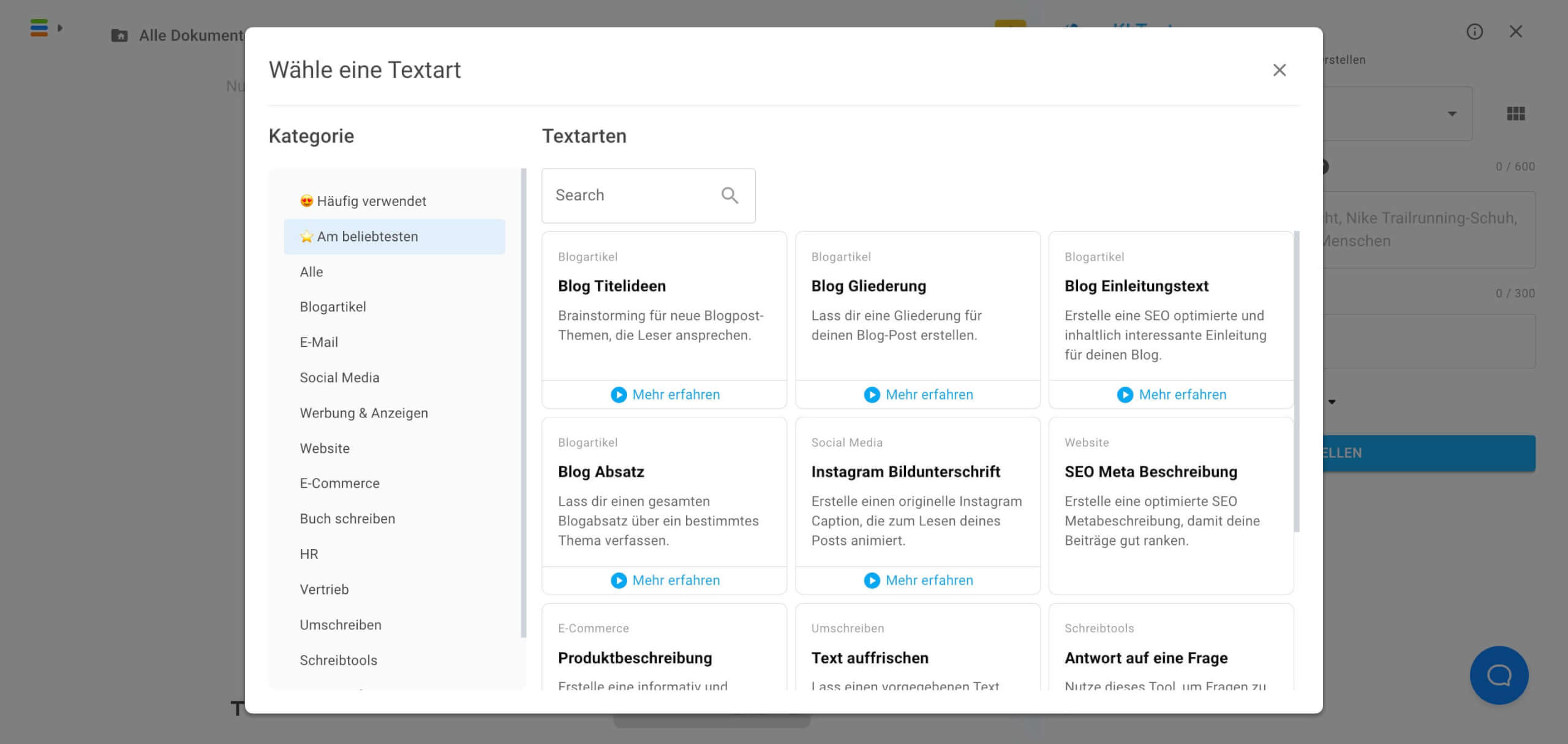Play icon under Blog Einleitungstext
This screenshot has width=1568, height=744.
click(1125, 395)
